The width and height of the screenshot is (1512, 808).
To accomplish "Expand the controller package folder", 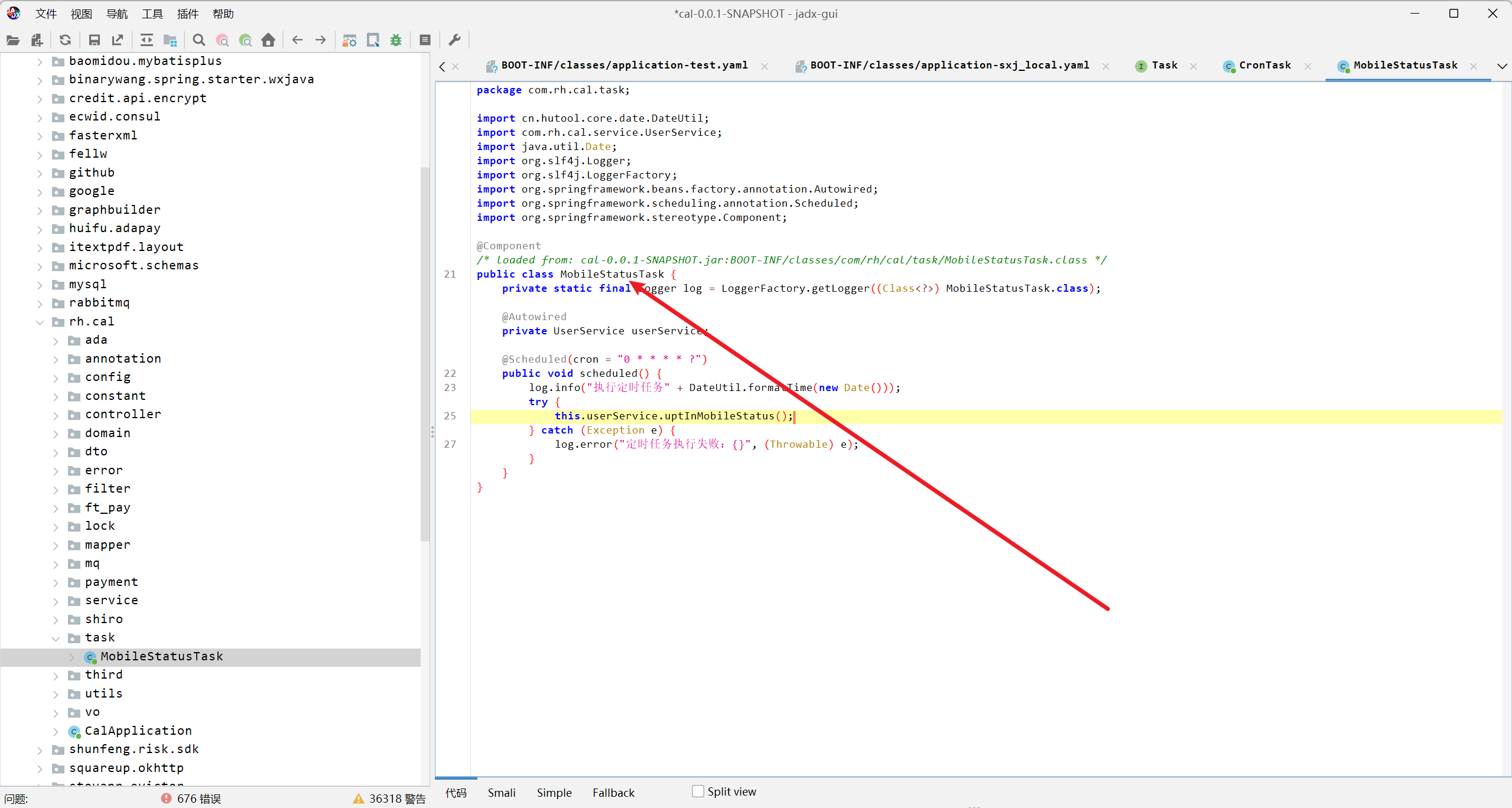I will click(x=56, y=415).
